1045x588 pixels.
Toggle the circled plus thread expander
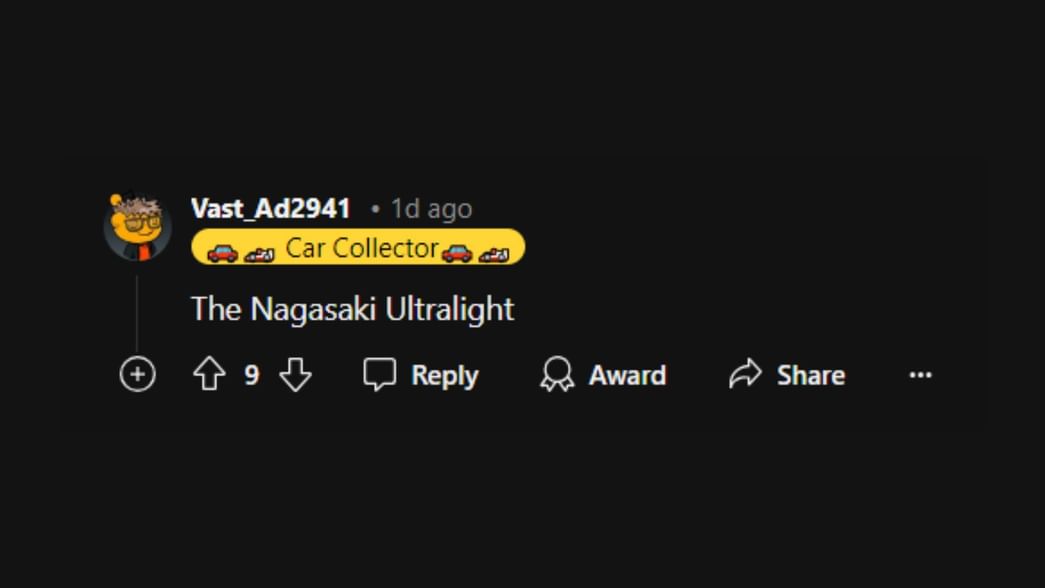point(137,375)
